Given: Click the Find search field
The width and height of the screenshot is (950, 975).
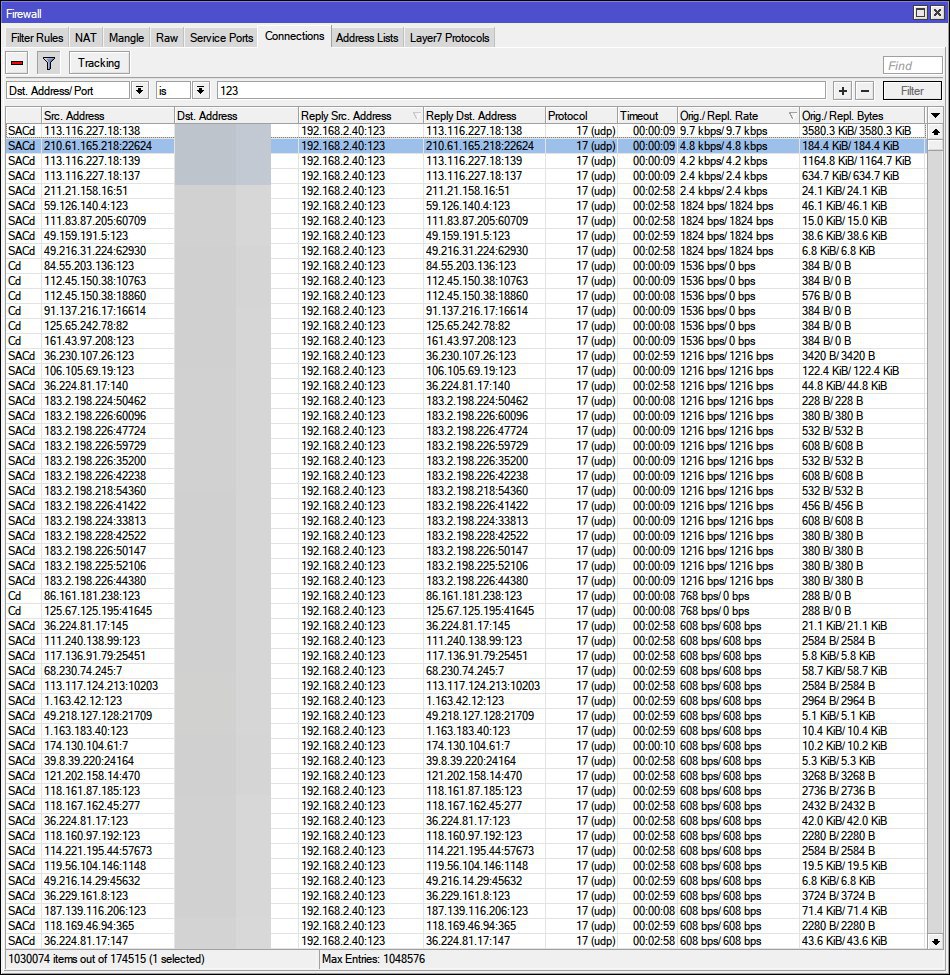Looking at the screenshot, I should pyautogui.click(x=912, y=66).
